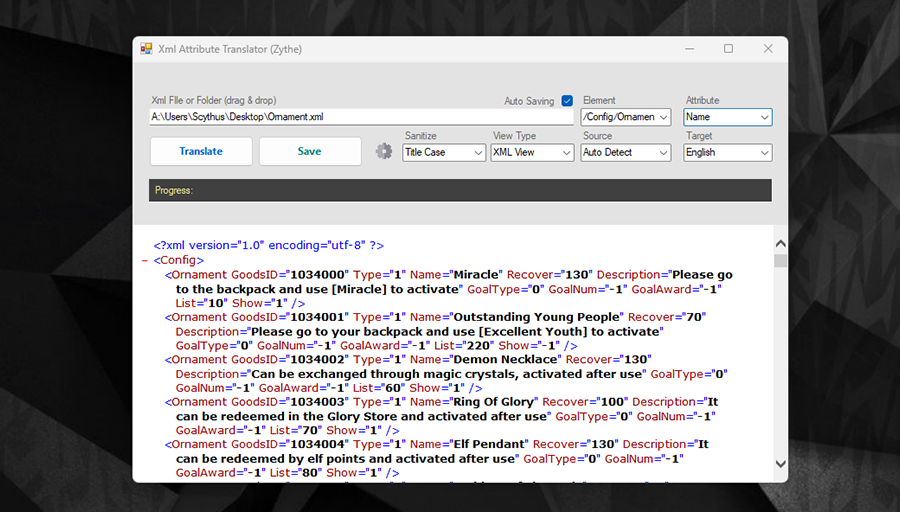This screenshot has height=512, width=900.
Task: Maximize the Xml Attribute Translator window
Action: coord(728,49)
